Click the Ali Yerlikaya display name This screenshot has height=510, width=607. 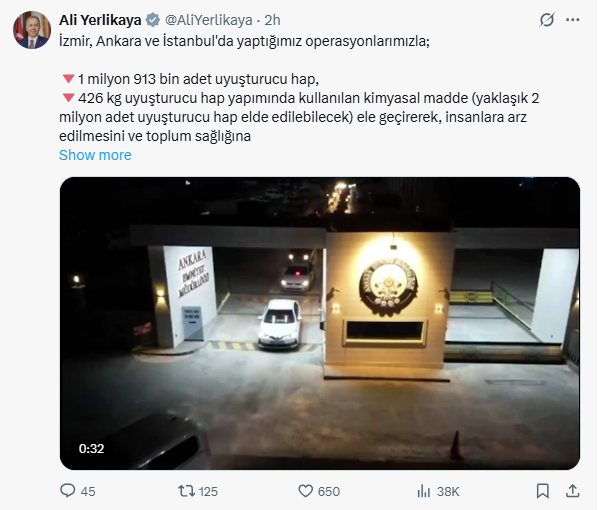pyautogui.click(x=100, y=20)
